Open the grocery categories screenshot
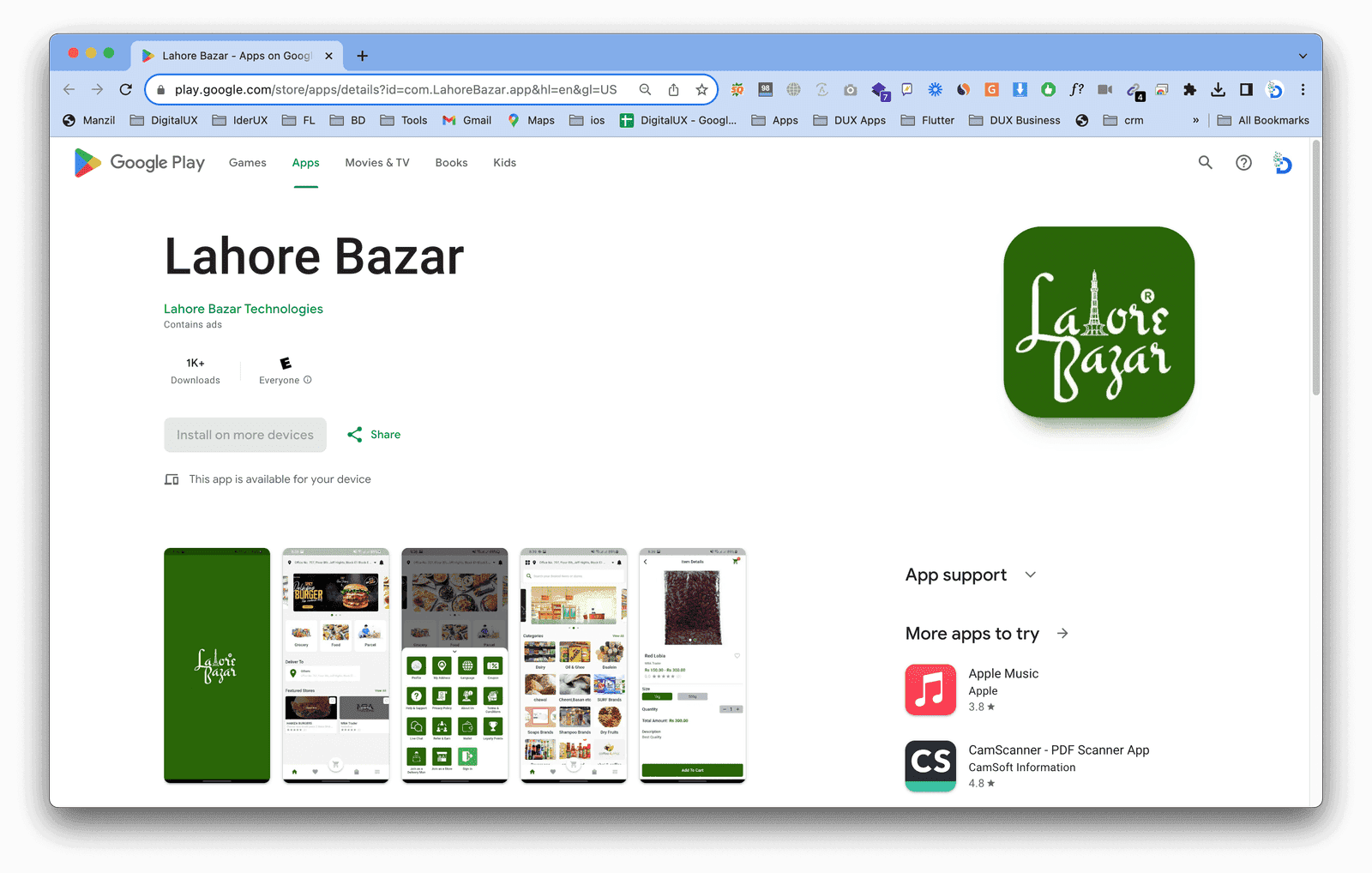The image size is (1372, 873). pyautogui.click(x=574, y=665)
